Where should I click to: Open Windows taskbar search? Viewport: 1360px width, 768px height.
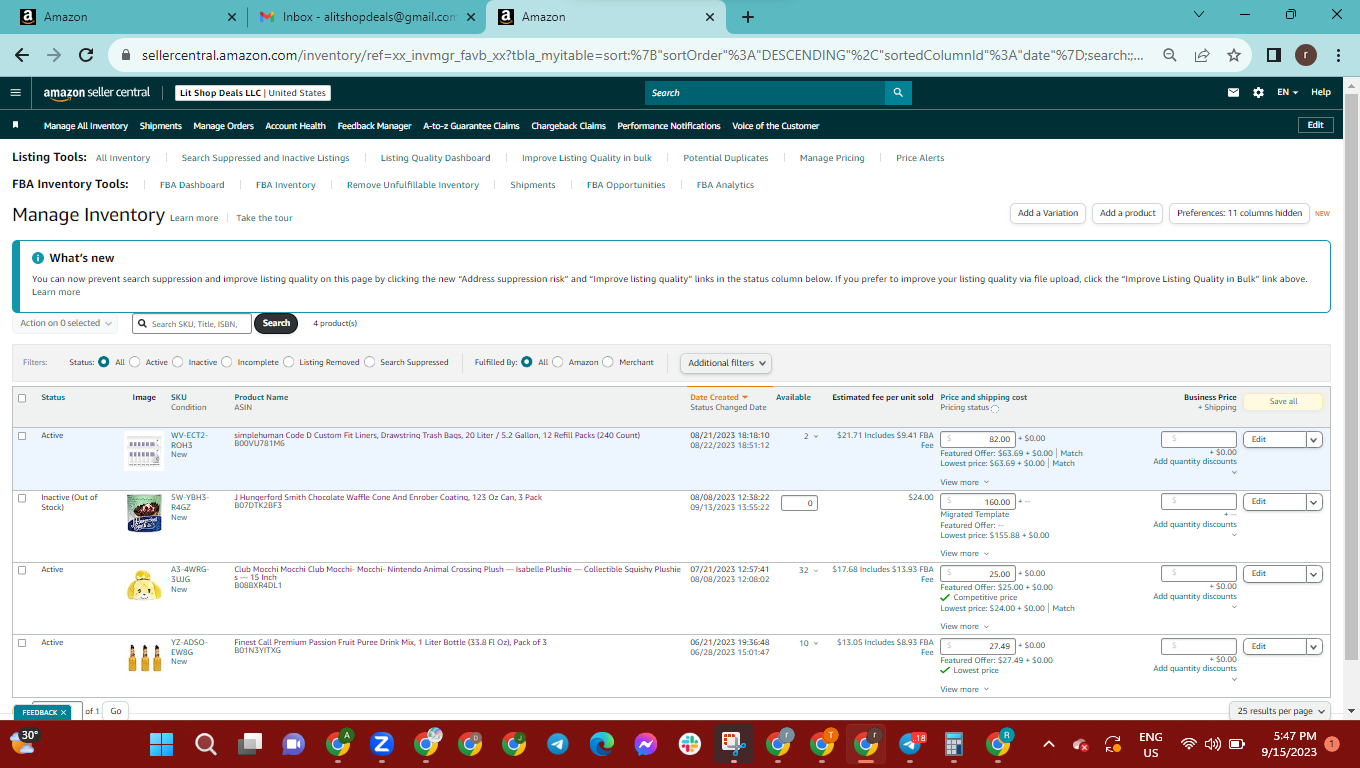(206, 744)
